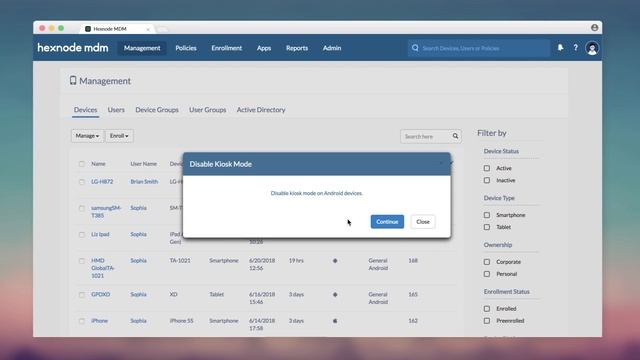Switch to the User Groups tab

pyautogui.click(x=207, y=110)
